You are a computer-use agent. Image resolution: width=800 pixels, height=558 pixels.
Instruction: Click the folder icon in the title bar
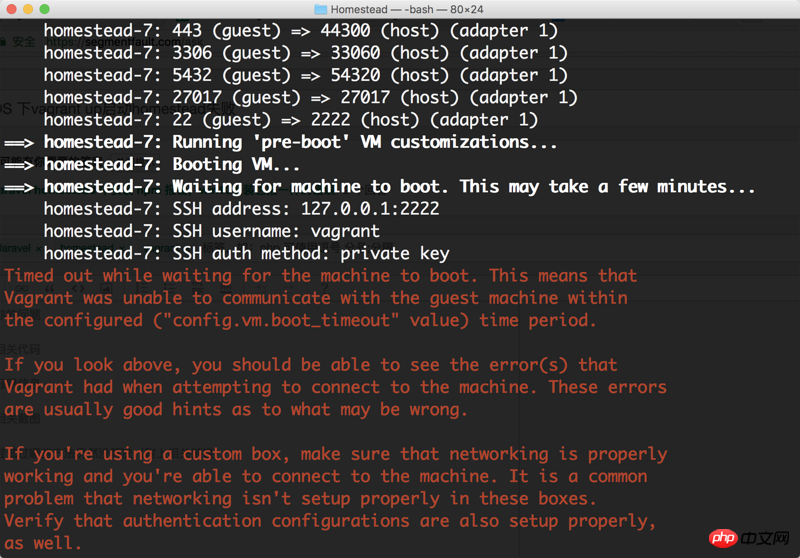(321, 9)
